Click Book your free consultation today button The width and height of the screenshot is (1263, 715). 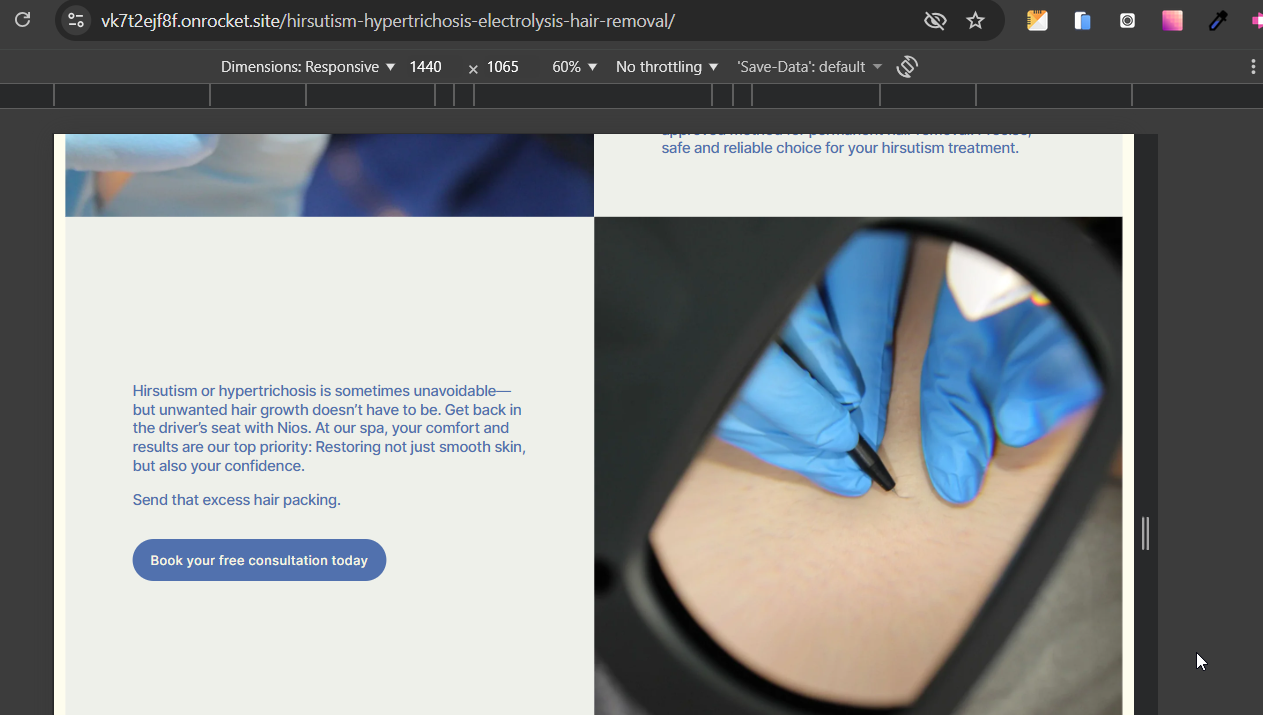pyautogui.click(x=259, y=560)
